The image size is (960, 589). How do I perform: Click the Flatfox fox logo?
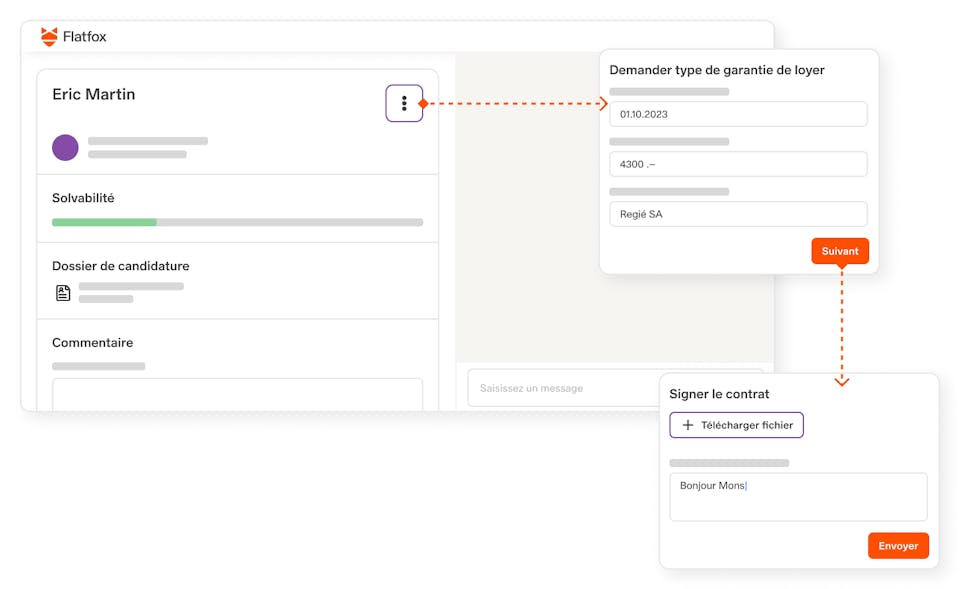pyautogui.click(x=49, y=37)
